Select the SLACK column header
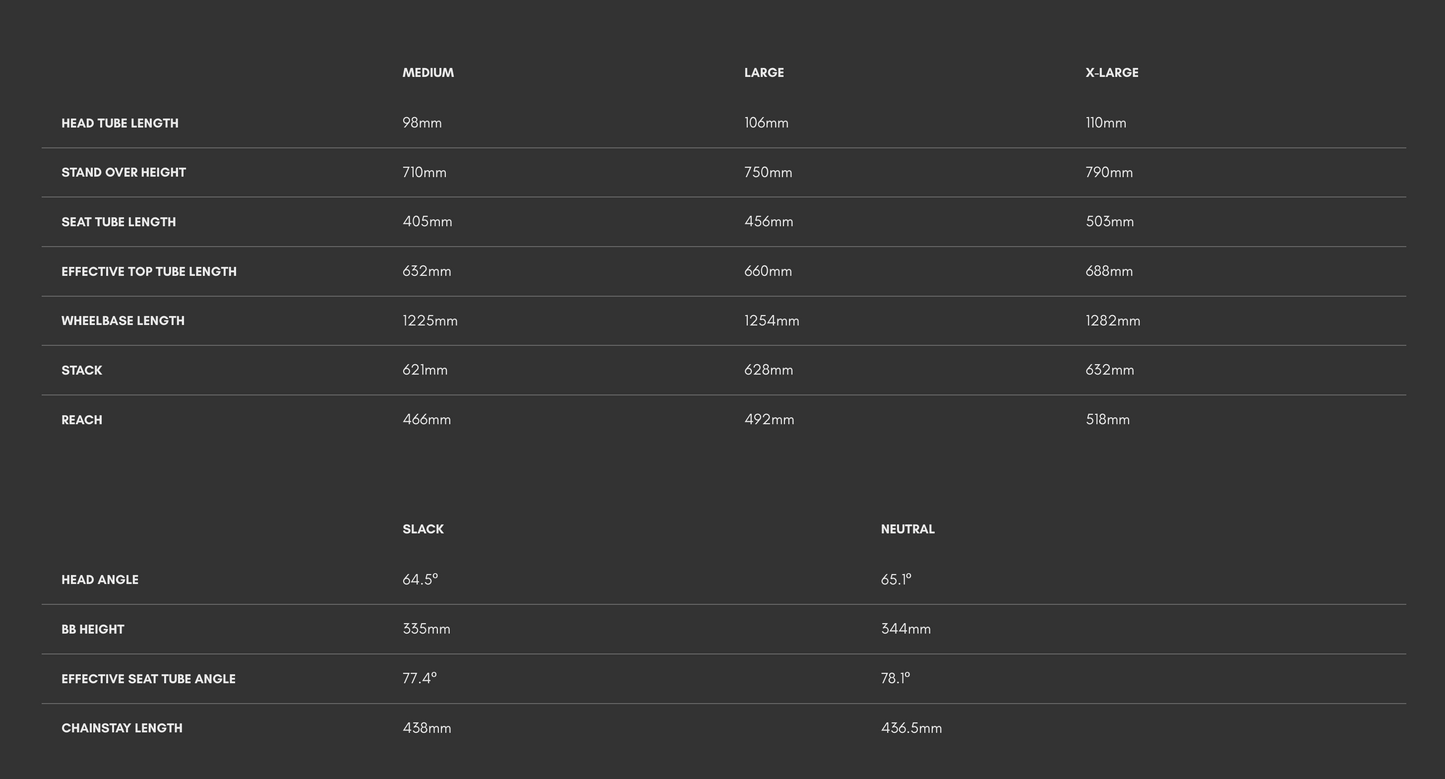This screenshot has height=779, width=1445. [x=423, y=530]
